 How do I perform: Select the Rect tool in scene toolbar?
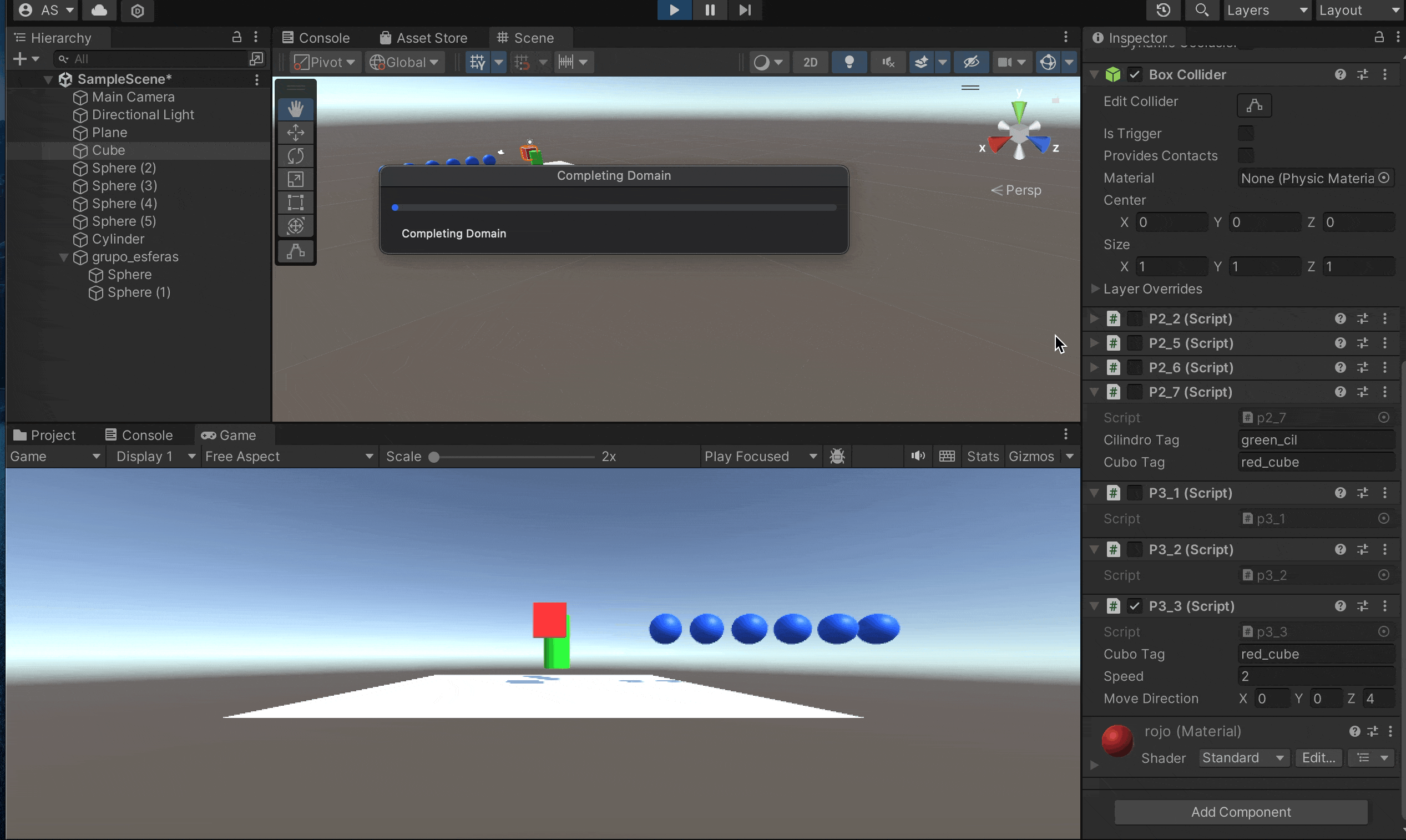pos(296,203)
